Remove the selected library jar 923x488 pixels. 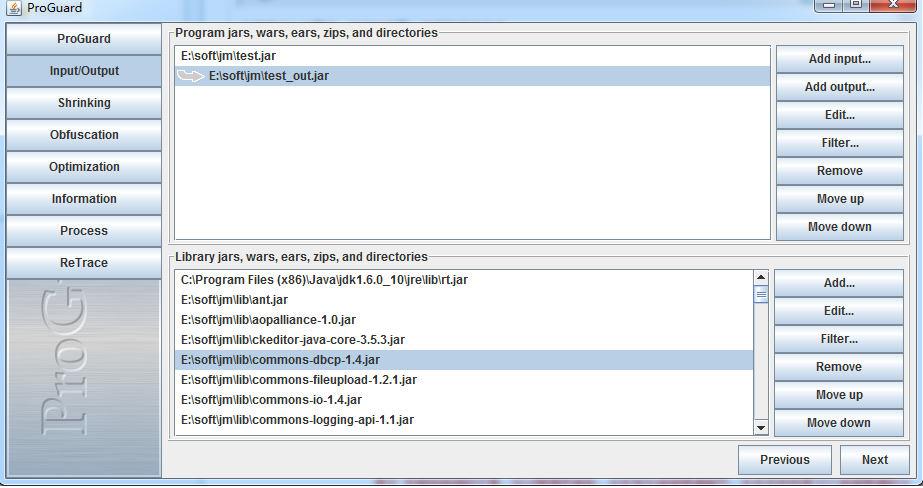[x=839, y=367]
